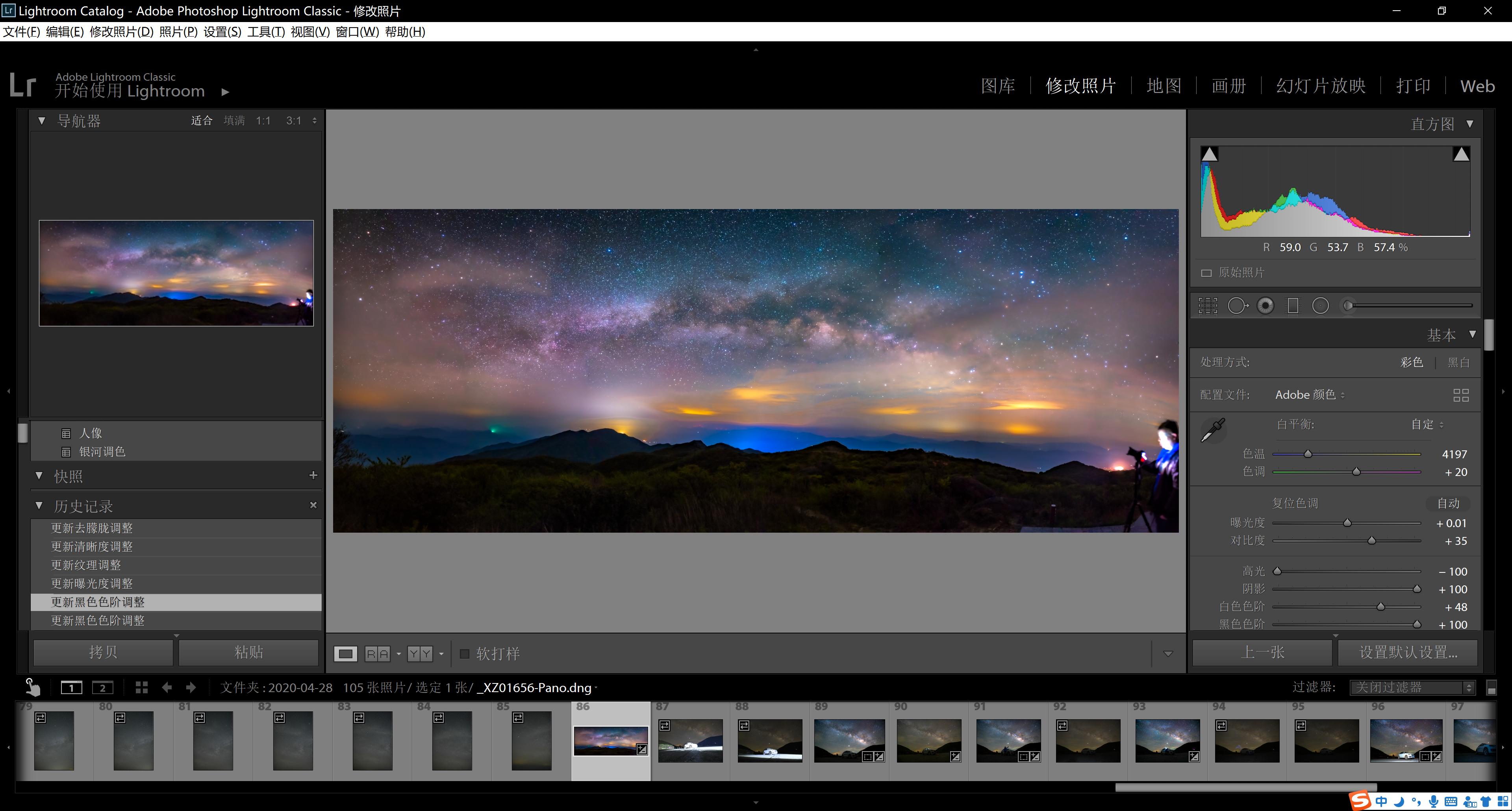The width and height of the screenshot is (1512, 811).
Task: Add a new snapshot with plus icon
Action: click(313, 475)
